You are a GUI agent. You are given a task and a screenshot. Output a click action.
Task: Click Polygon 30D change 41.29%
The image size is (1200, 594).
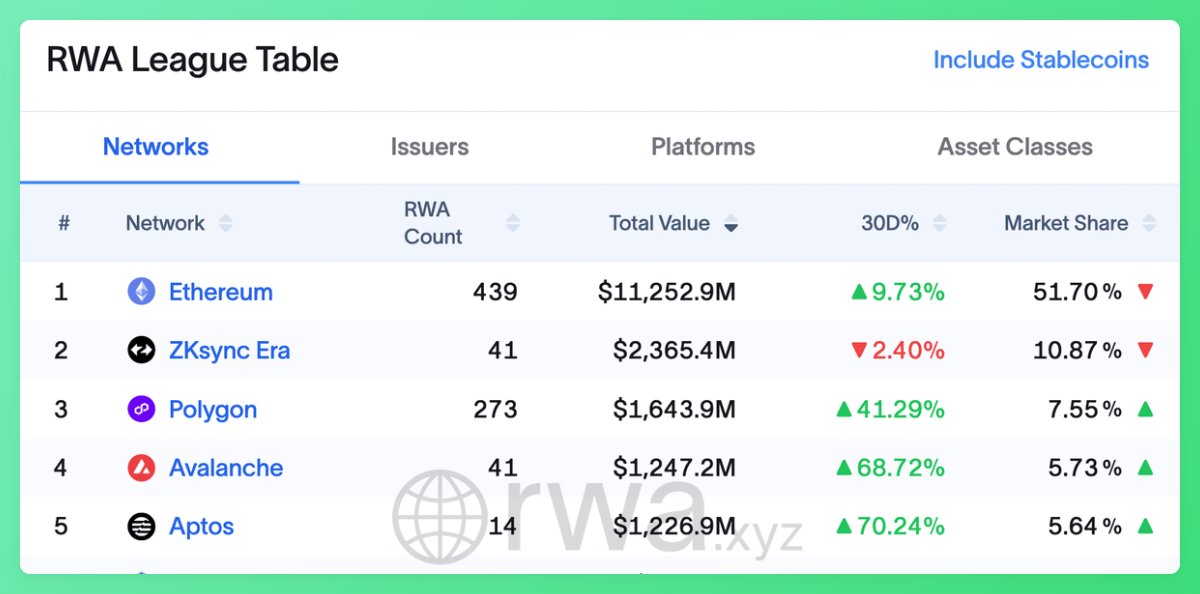tap(890, 409)
